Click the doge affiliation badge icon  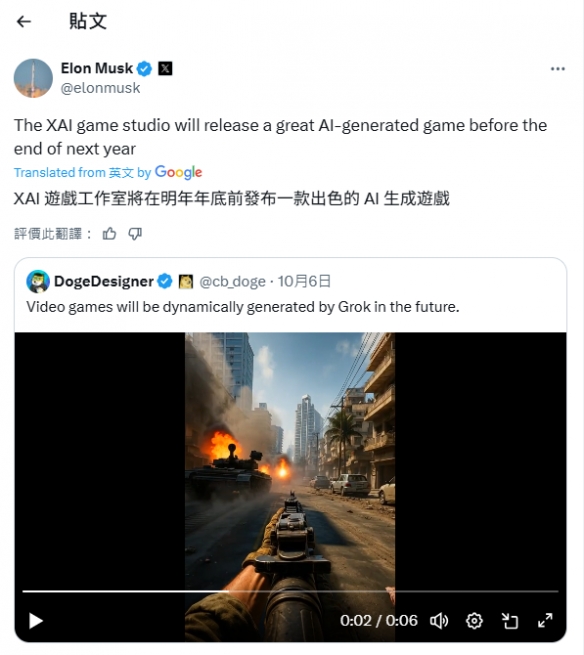pyautogui.click(x=186, y=282)
